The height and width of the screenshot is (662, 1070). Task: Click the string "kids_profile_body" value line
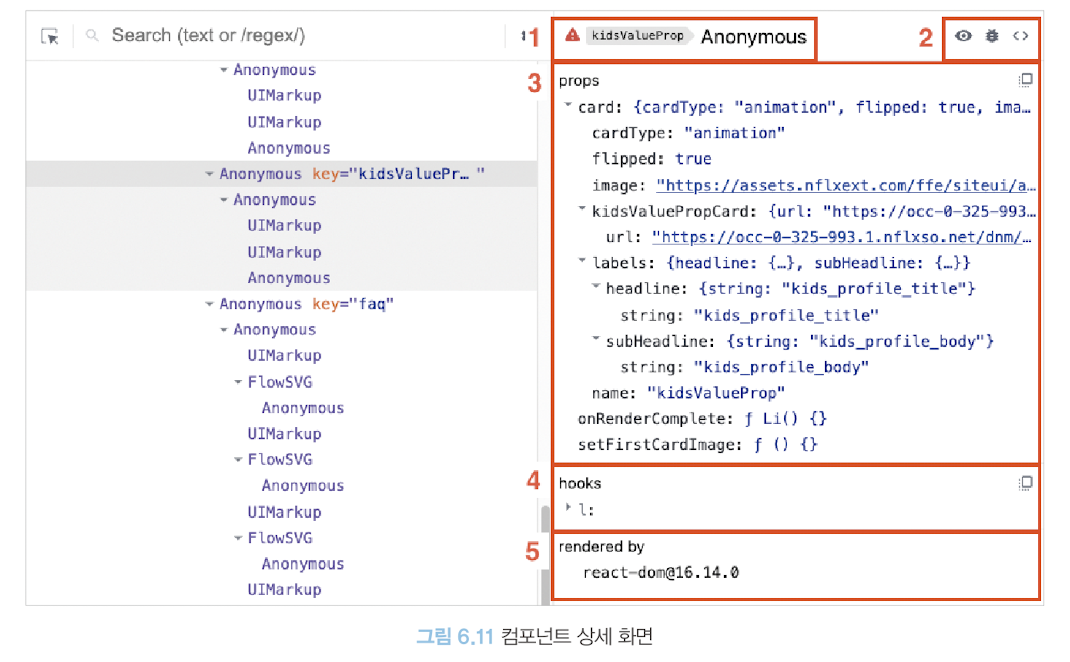point(744,367)
